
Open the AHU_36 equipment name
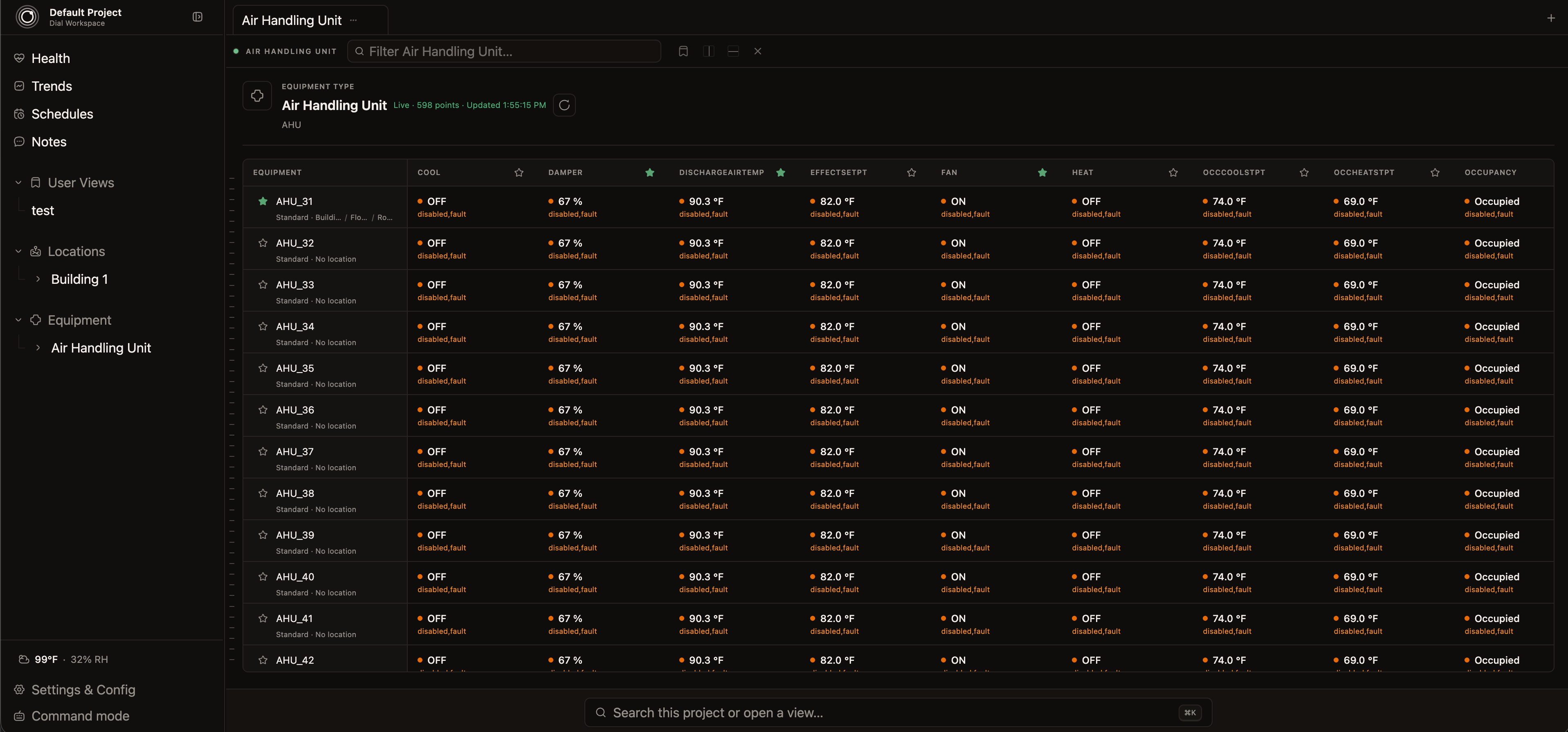pos(295,410)
